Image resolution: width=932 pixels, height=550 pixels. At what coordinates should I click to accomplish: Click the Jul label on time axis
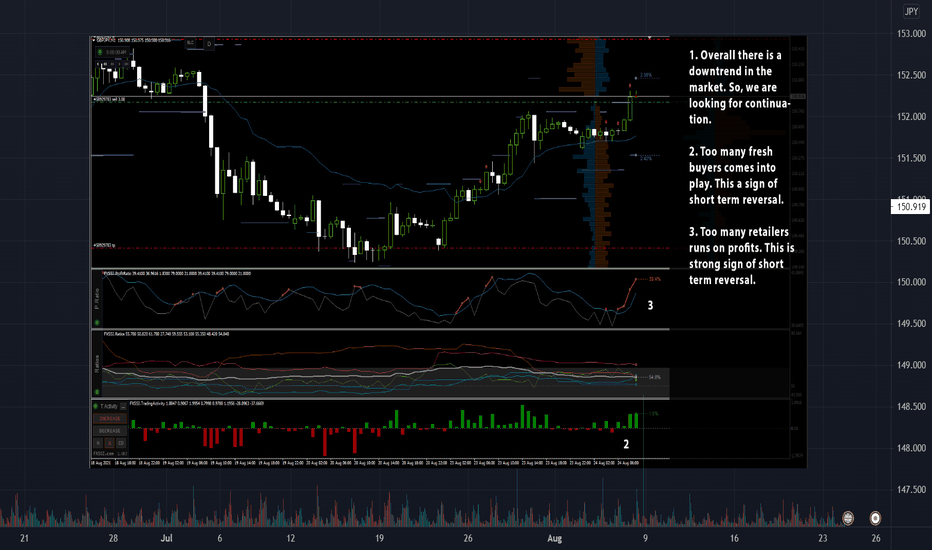[166, 538]
